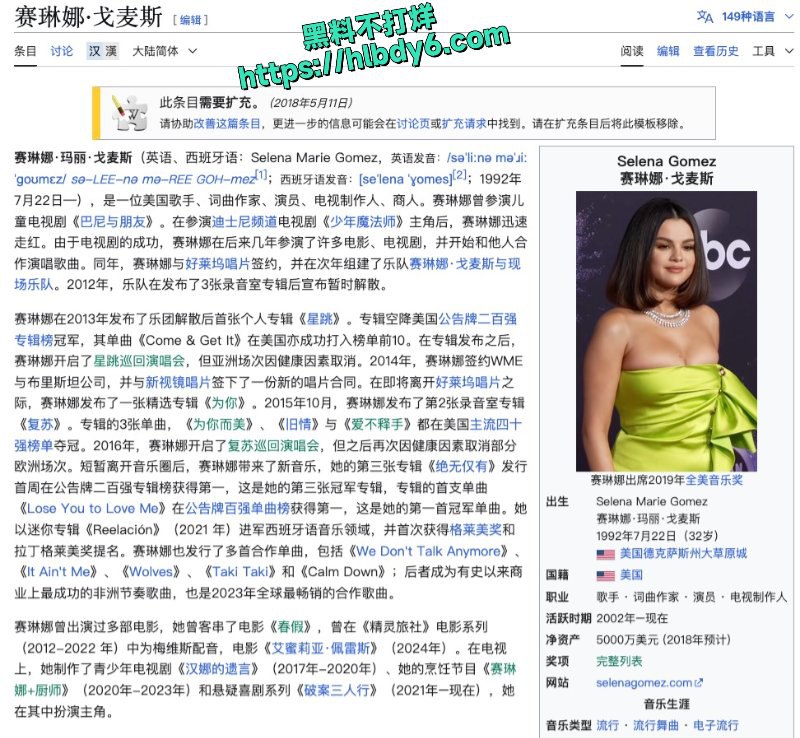Switch to the 条目 tab
This screenshot has height=738, width=800.
(25, 51)
